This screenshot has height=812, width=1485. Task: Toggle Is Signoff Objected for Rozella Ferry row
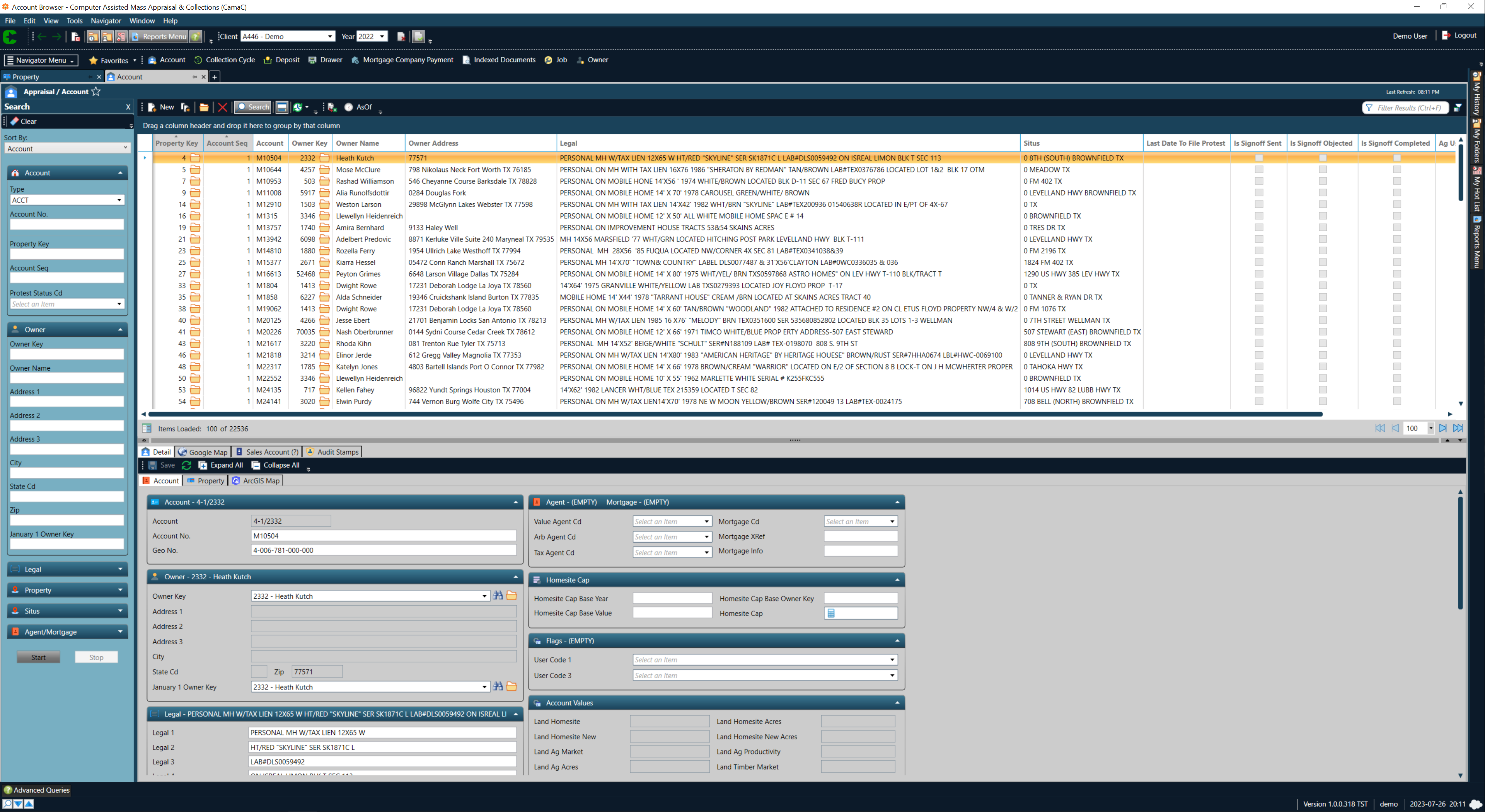pos(1323,251)
